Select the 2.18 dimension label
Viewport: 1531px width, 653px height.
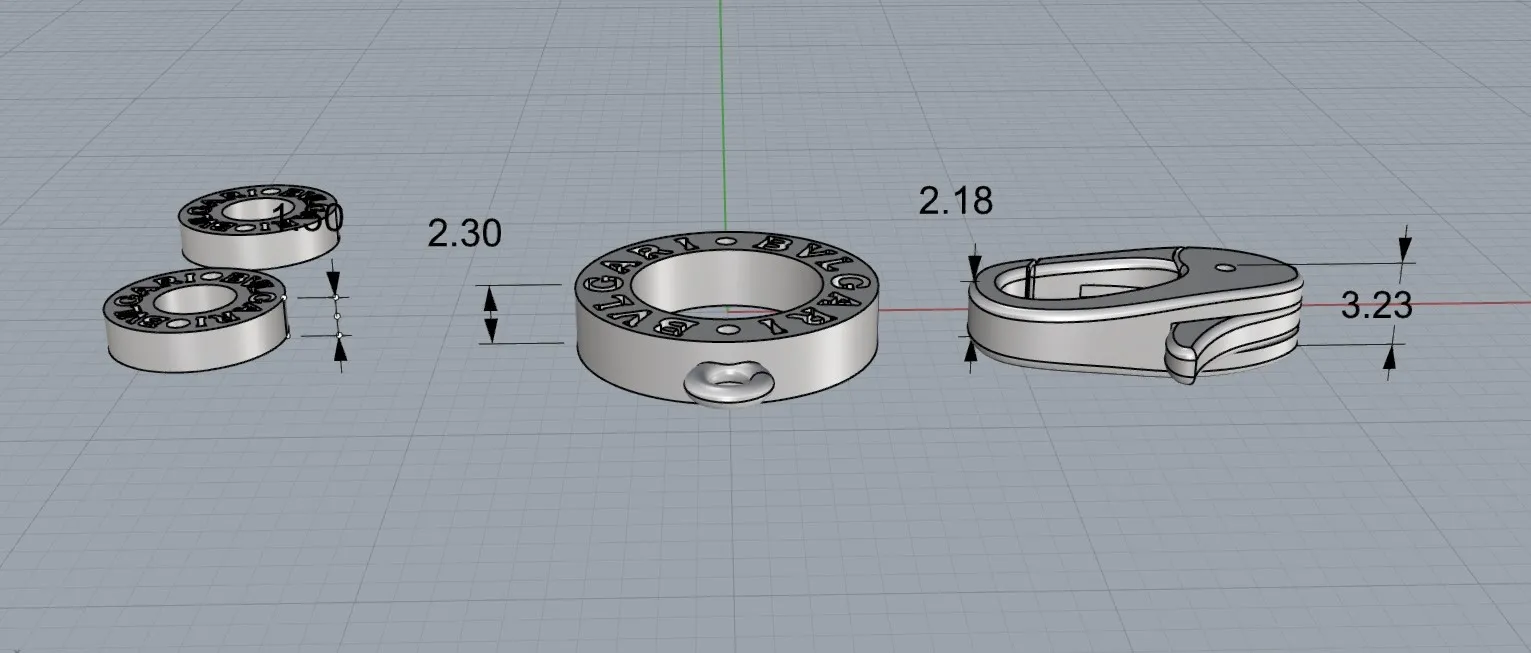pos(955,201)
